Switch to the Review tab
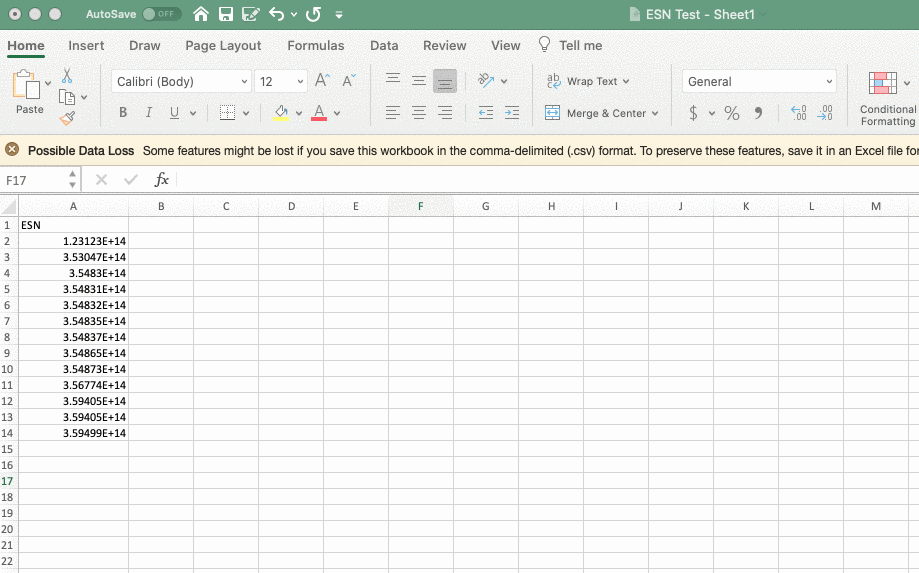The image size is (919, 573). 445,46
